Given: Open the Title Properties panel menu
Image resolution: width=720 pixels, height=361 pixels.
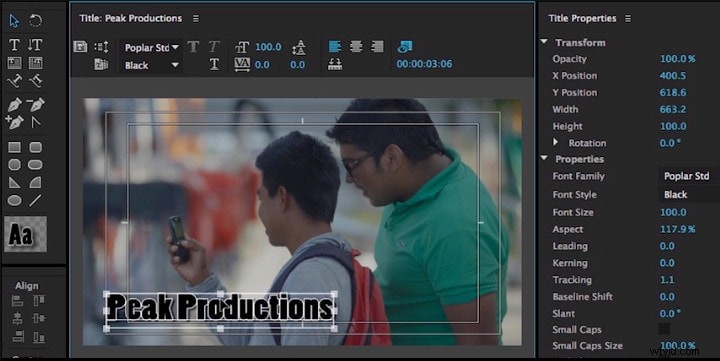Looking at the screenshot, I should 628,18.
